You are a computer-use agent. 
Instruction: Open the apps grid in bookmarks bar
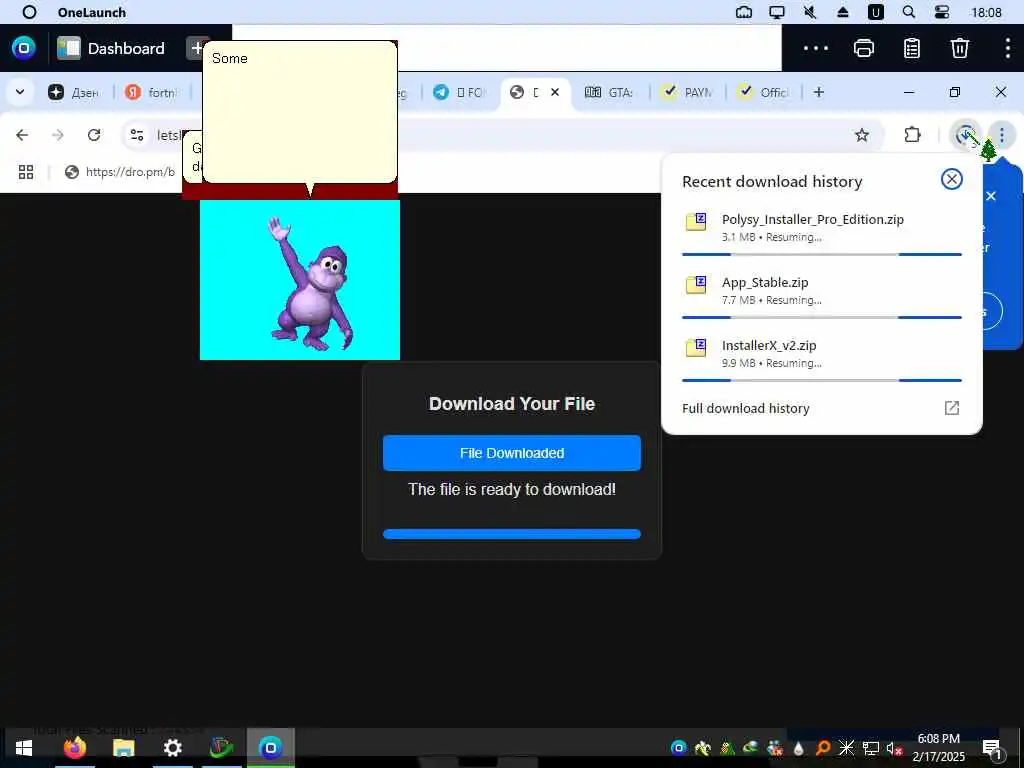26,172
